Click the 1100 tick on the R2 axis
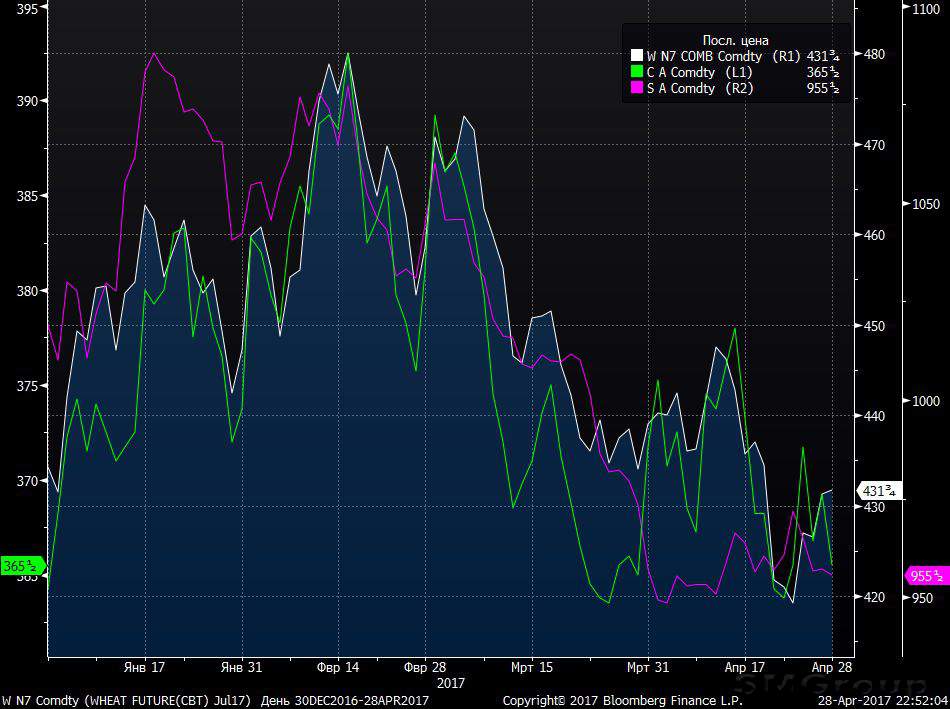This screenshot has height=709, width=950. [925, 8]
